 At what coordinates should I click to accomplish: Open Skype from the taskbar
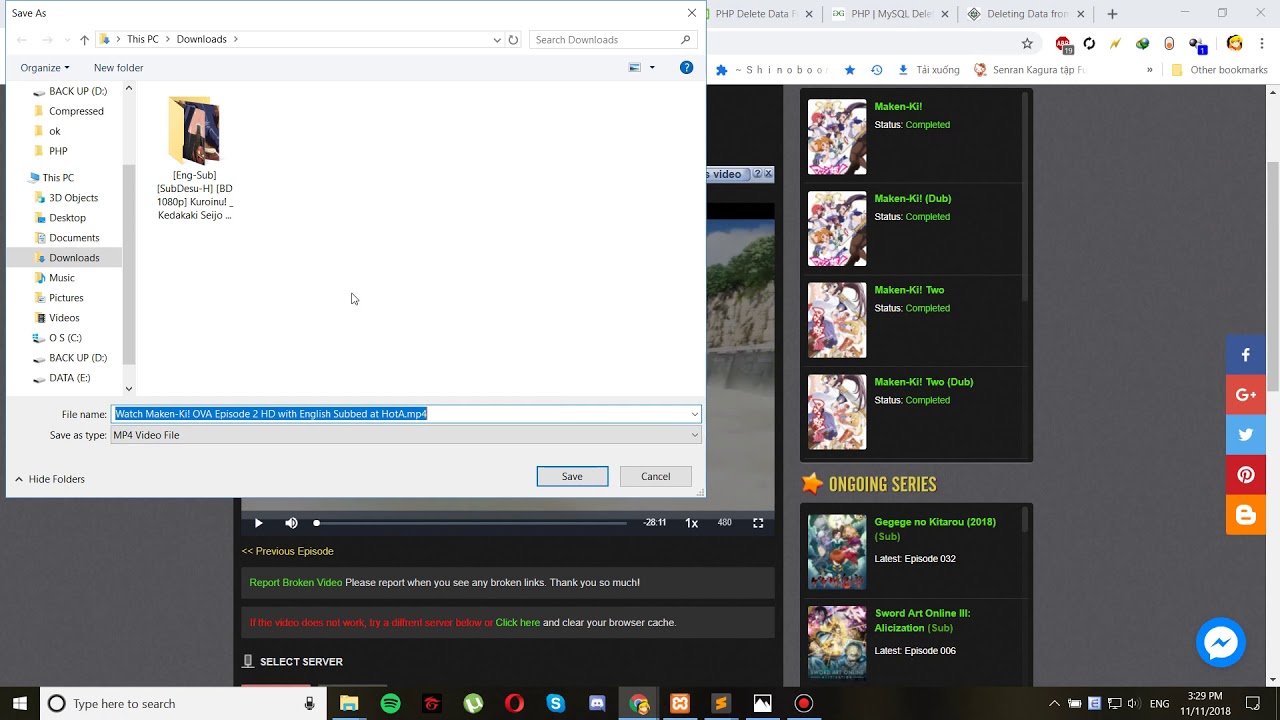556,704
